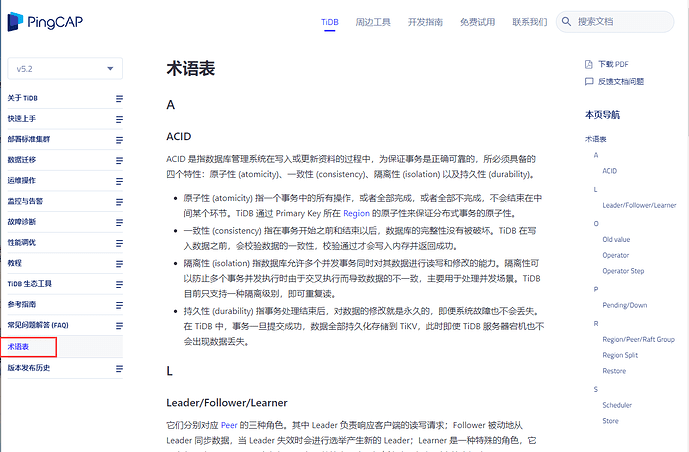This screenshot has width=689, height=452.
Task: Expand the 教程 section menu icon
Action: [x=119, y=264]
